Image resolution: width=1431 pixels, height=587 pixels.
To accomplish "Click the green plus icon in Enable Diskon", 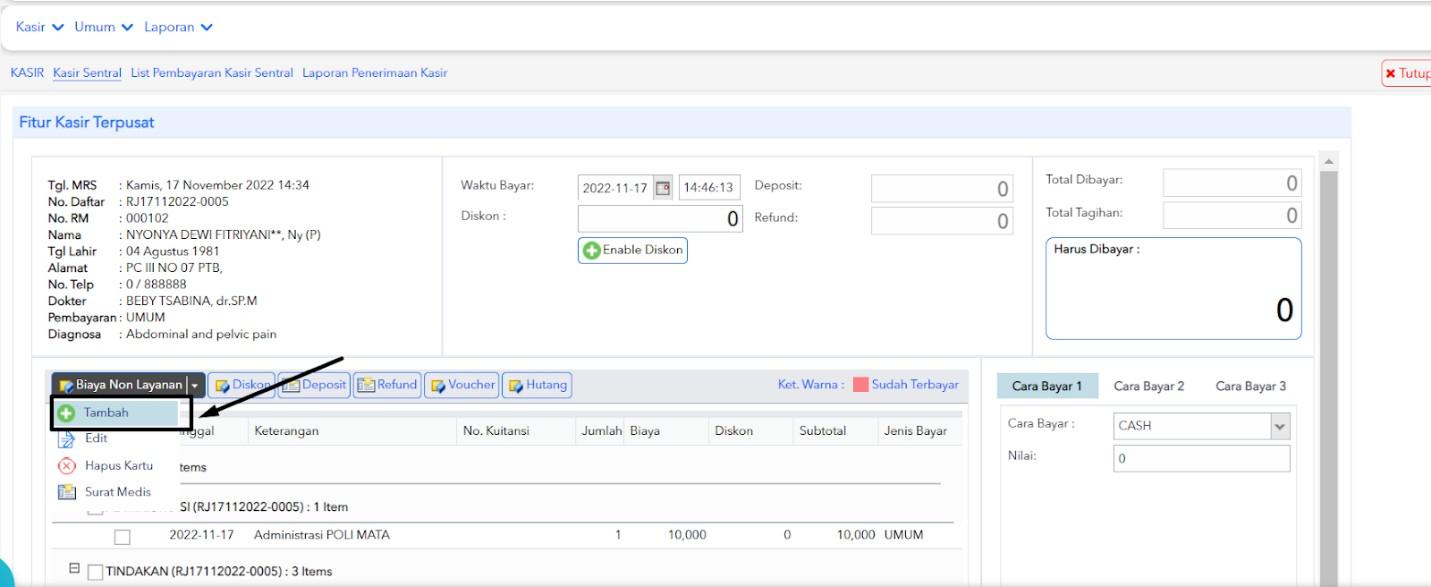I will point(592,251).
